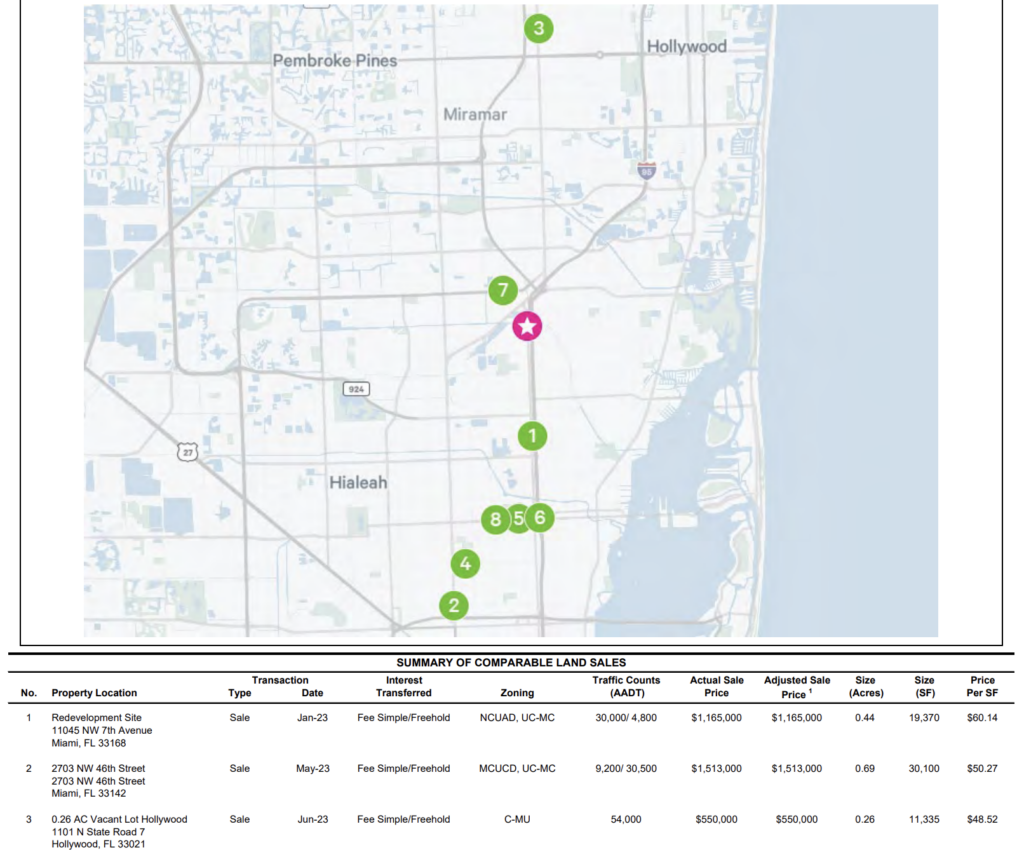Select the 0.26 AC Vacant Lot Hollywood entry

pos(119,820)
